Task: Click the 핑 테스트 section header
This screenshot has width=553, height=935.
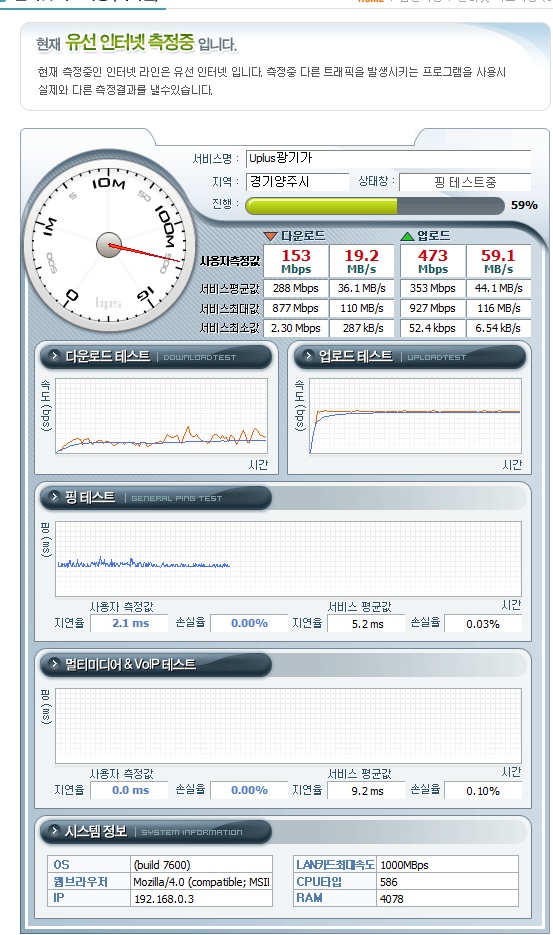Action: click(156, 497)
